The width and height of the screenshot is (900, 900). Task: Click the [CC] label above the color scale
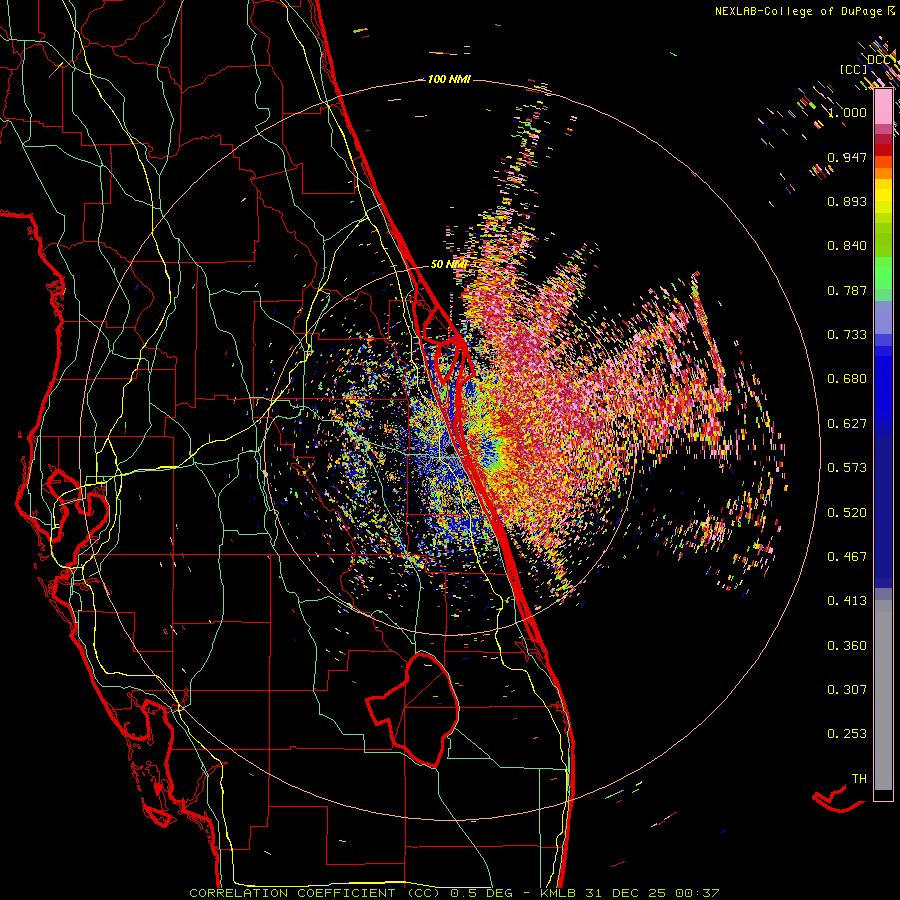click(x=854, y=69)
